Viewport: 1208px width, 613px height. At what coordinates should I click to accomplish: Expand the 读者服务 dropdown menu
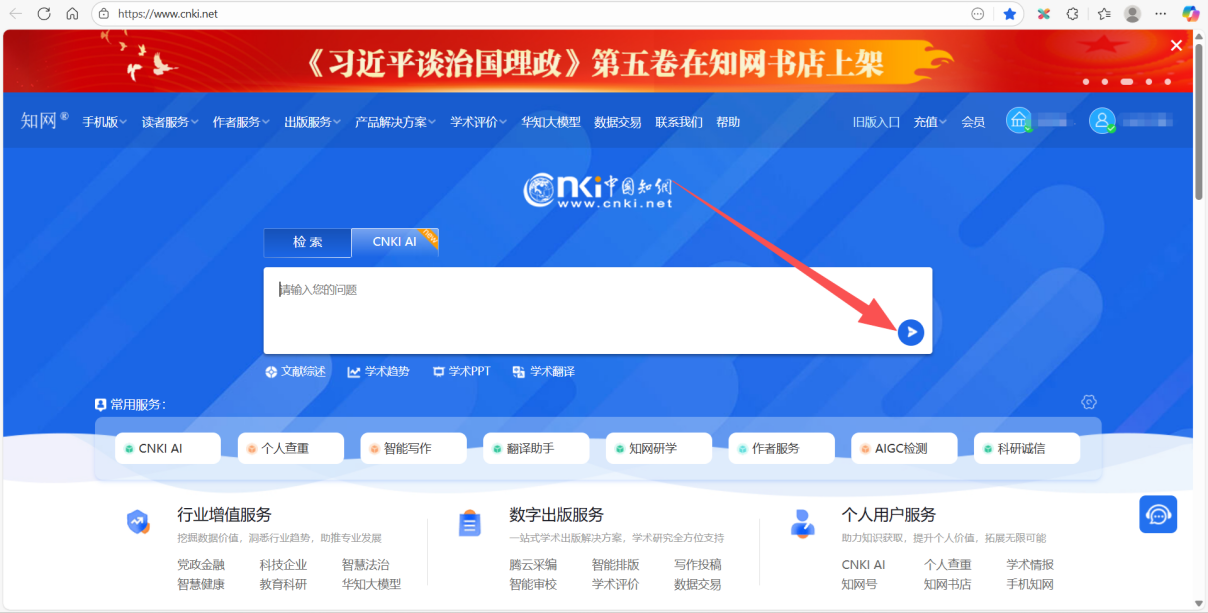pyautogui.click(x=170, y=122)
